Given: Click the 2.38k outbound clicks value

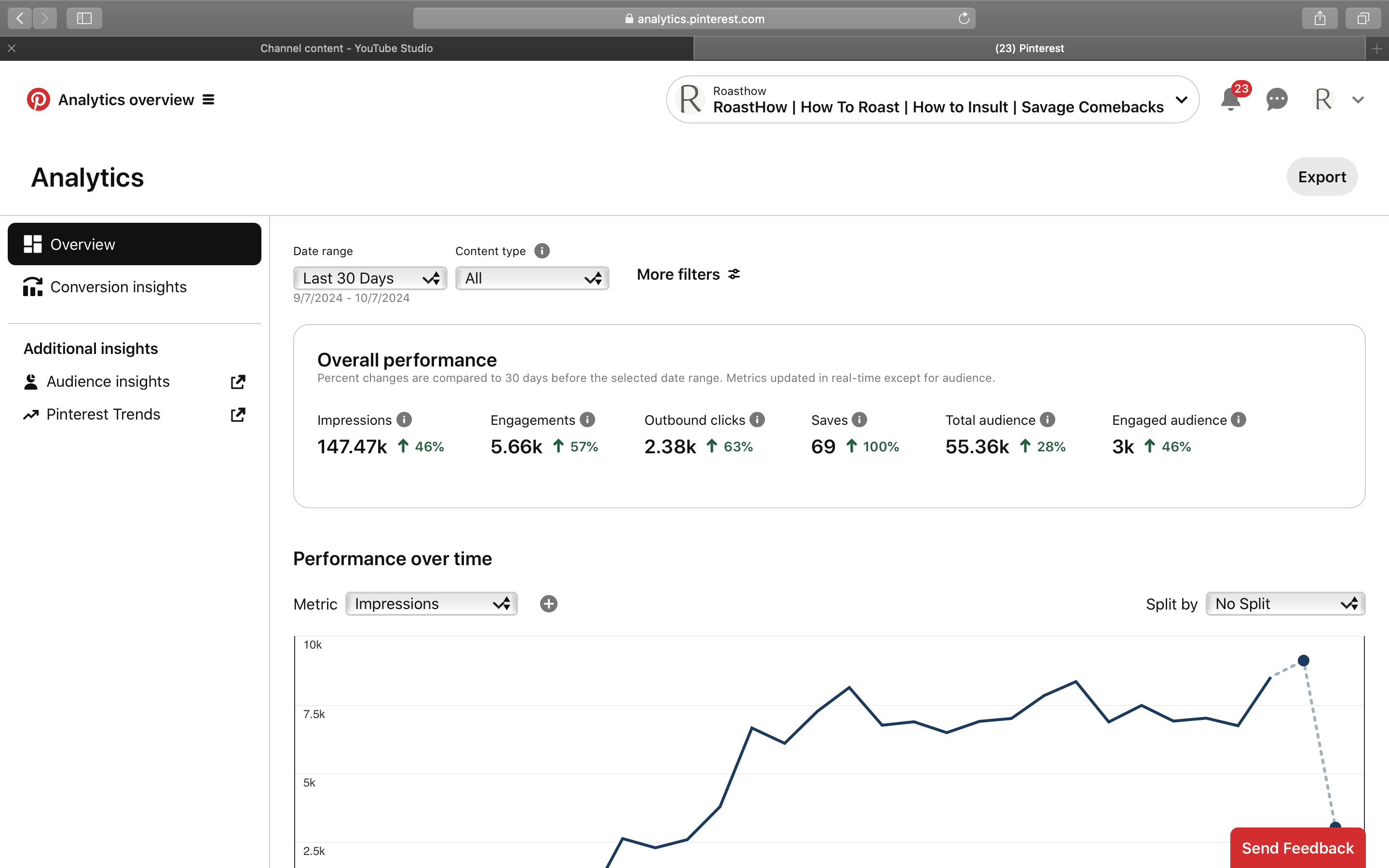Looking at the screenshot, I should coord(670,446).
